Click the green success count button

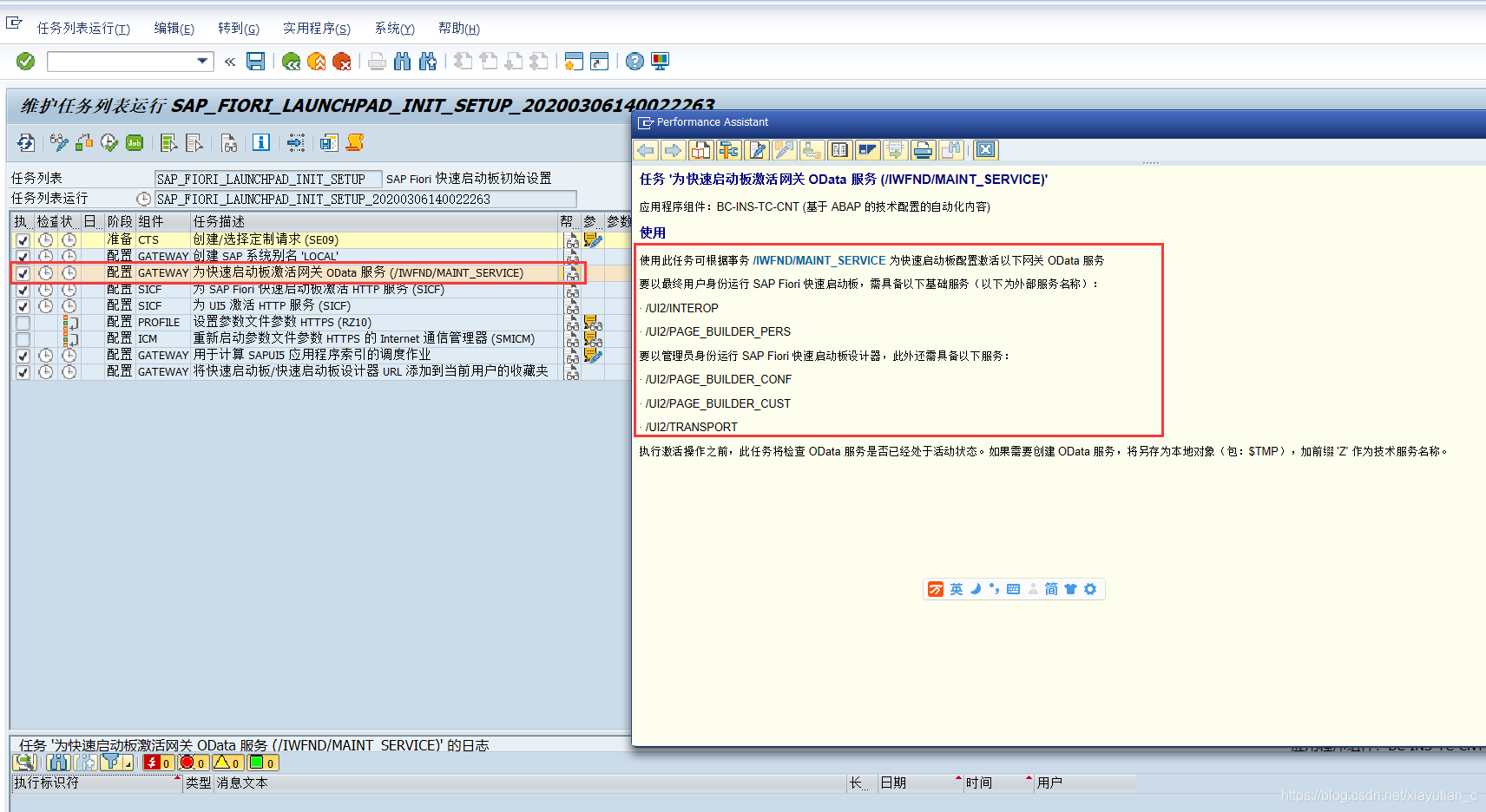click(263, 763)
